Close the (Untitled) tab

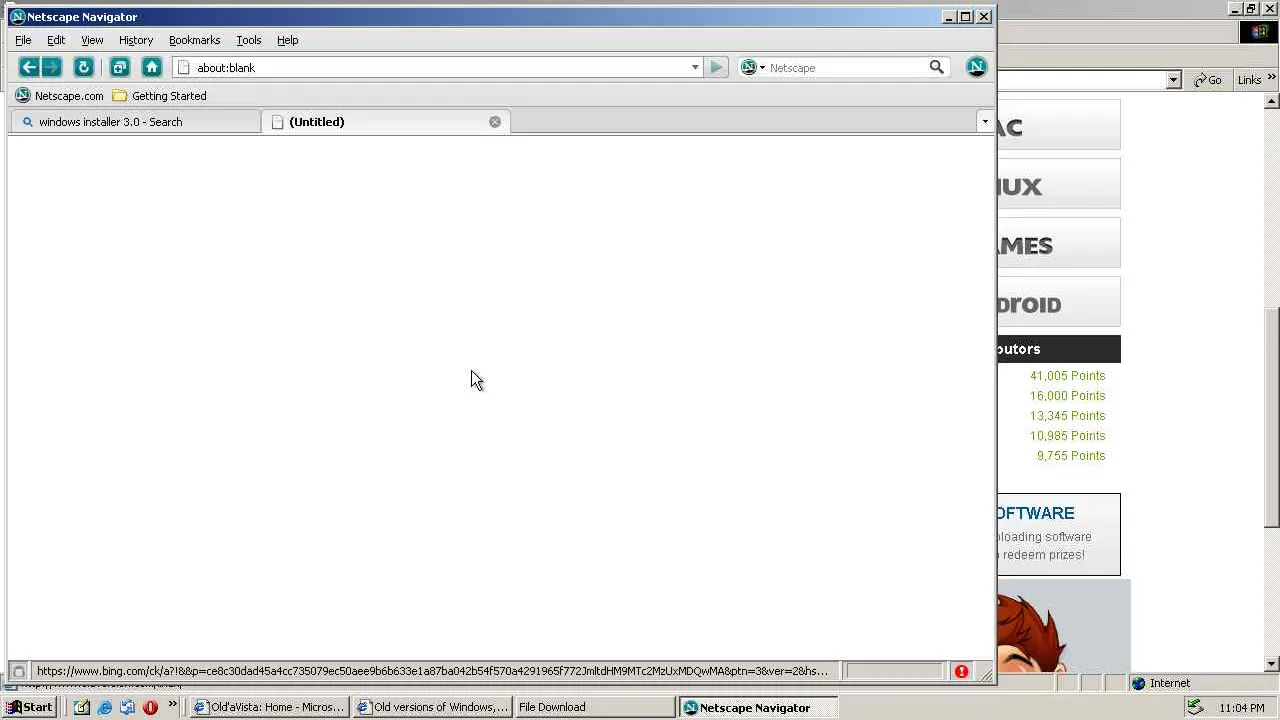495,122
